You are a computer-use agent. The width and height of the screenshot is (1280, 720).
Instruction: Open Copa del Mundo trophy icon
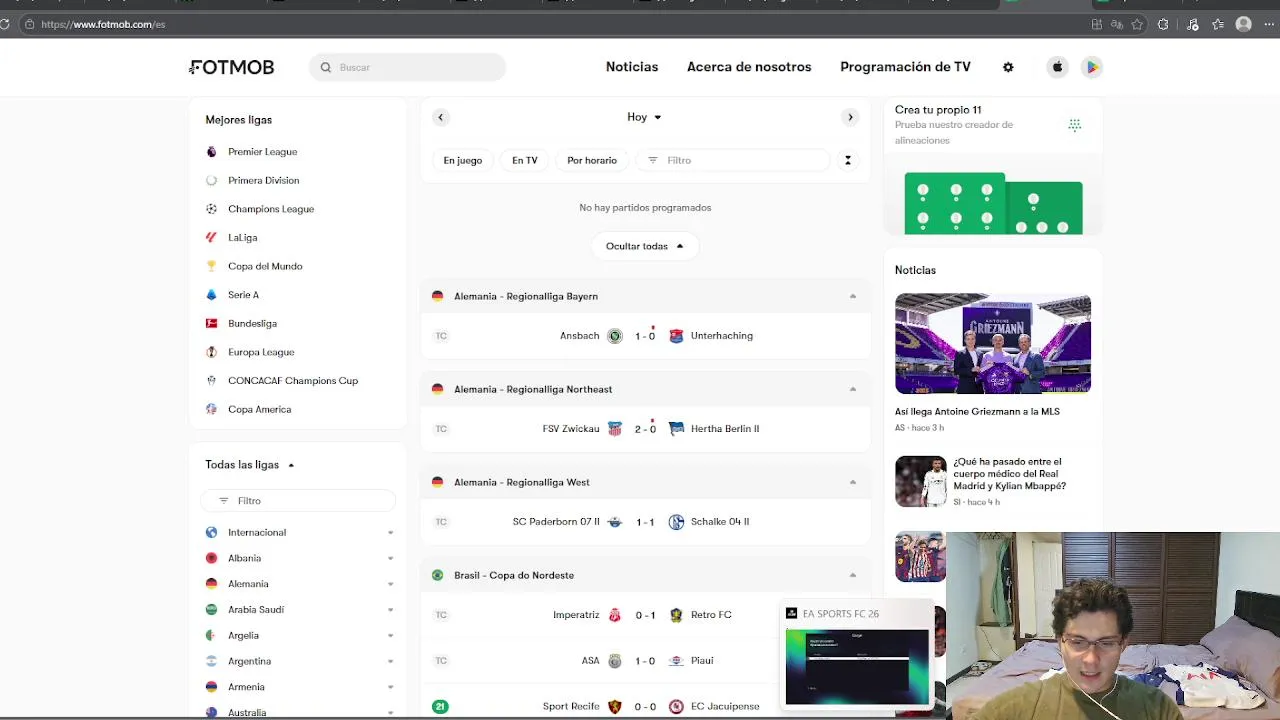211,266
